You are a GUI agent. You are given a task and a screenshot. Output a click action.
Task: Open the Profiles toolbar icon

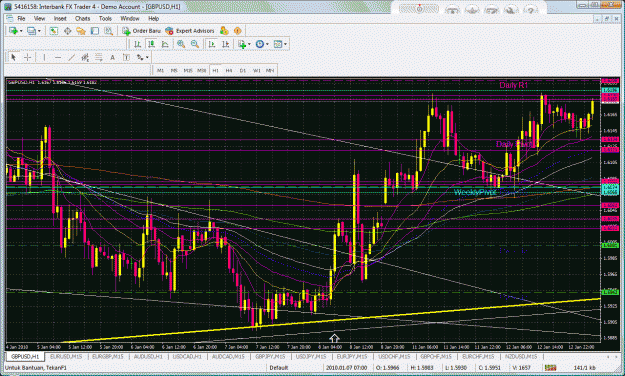pos(31,31)
